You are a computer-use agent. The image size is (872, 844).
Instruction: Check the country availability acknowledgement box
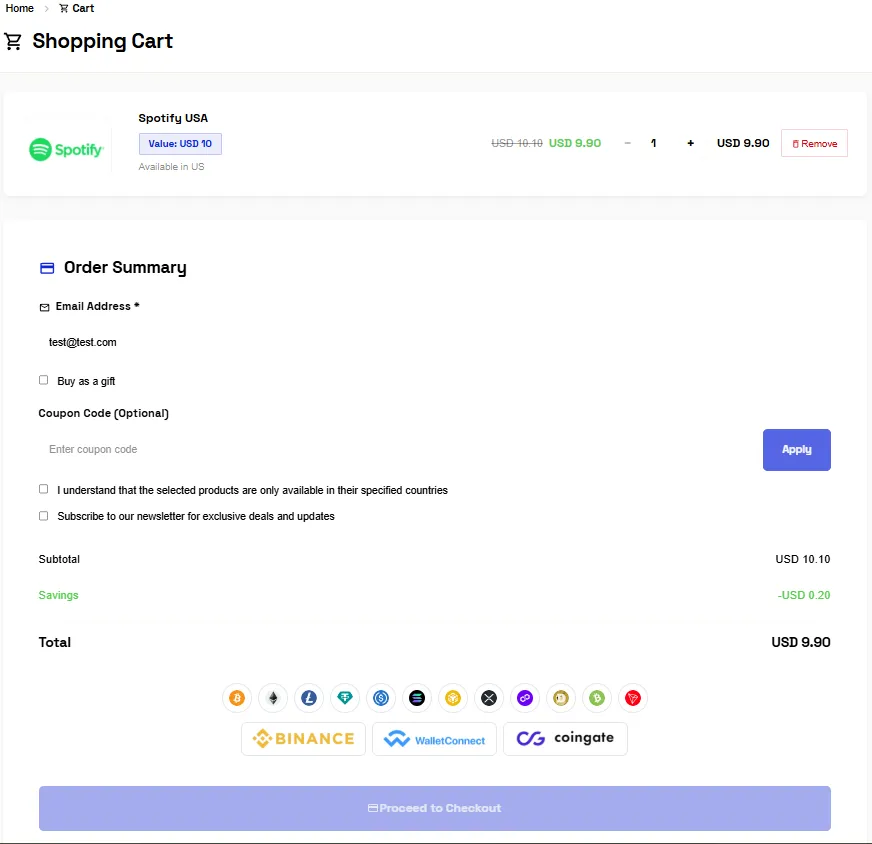coord(43,489)
